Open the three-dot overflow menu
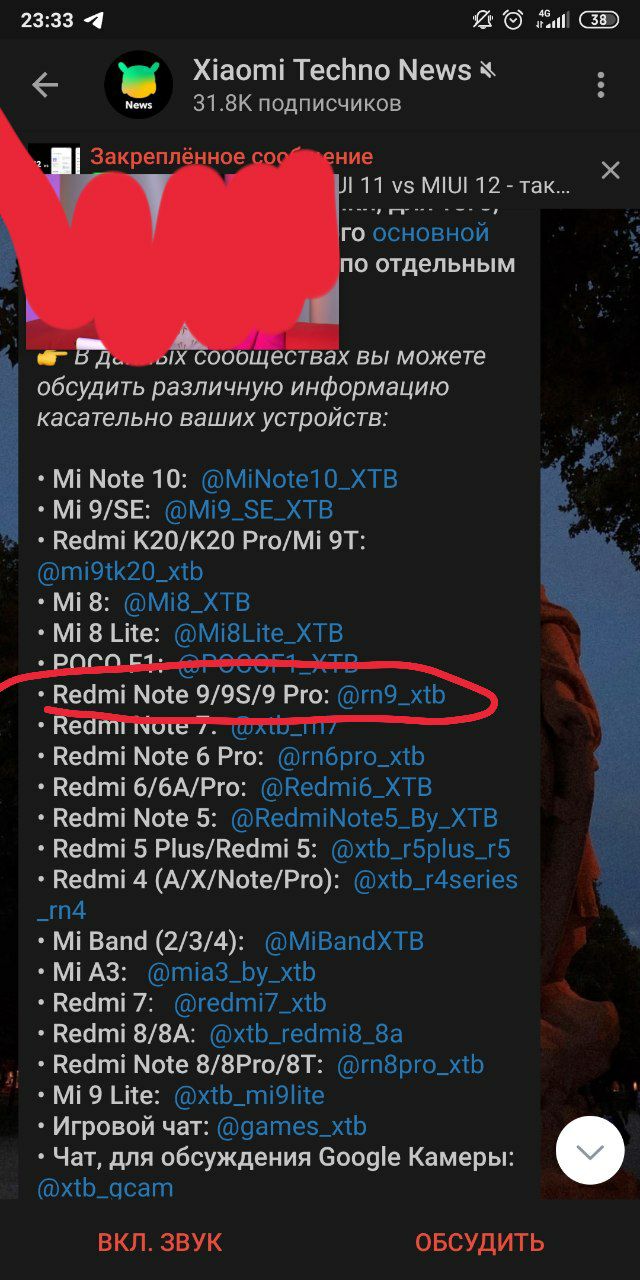The height and width of the screenshot is (1280, 640). tap(601, 85)
